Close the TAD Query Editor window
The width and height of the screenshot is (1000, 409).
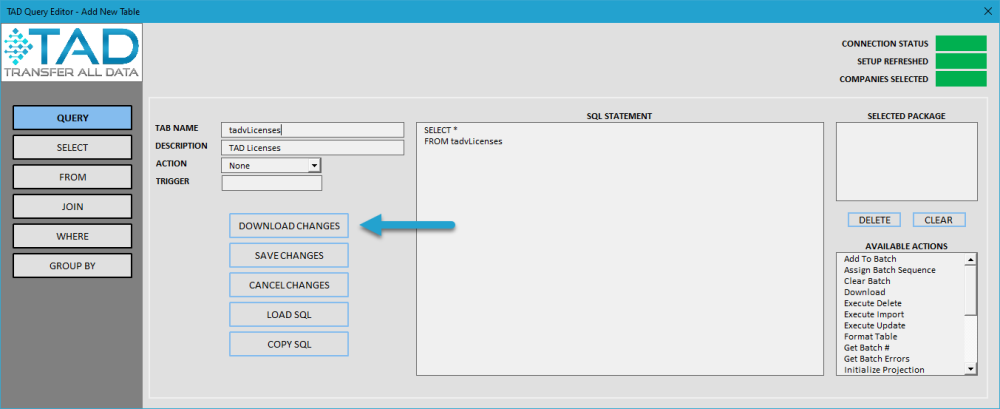(x=986, y=11)
